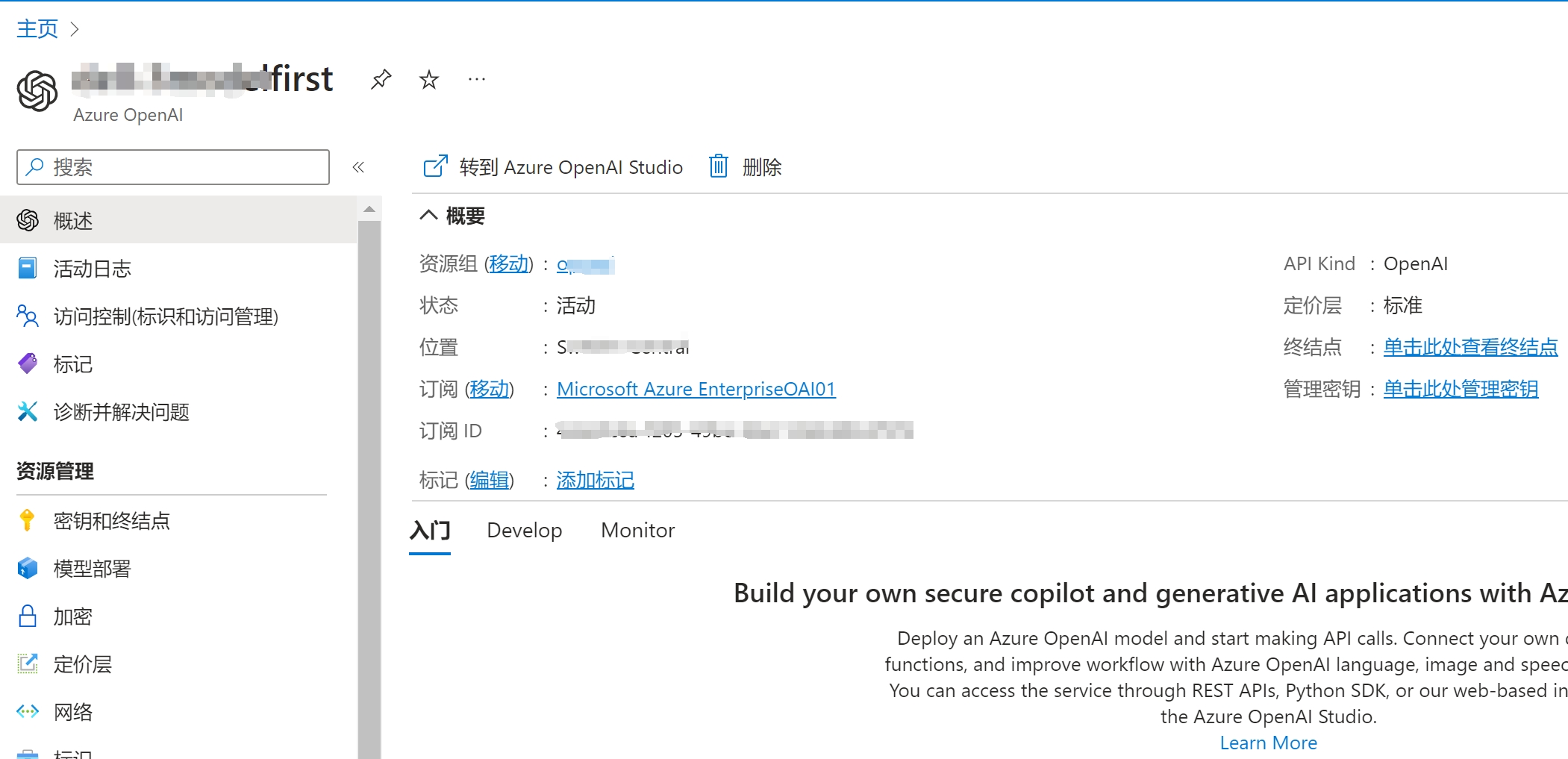
Task: Open 概述 overview menu item
Action: pyautogui.click(x=178, y=220)
